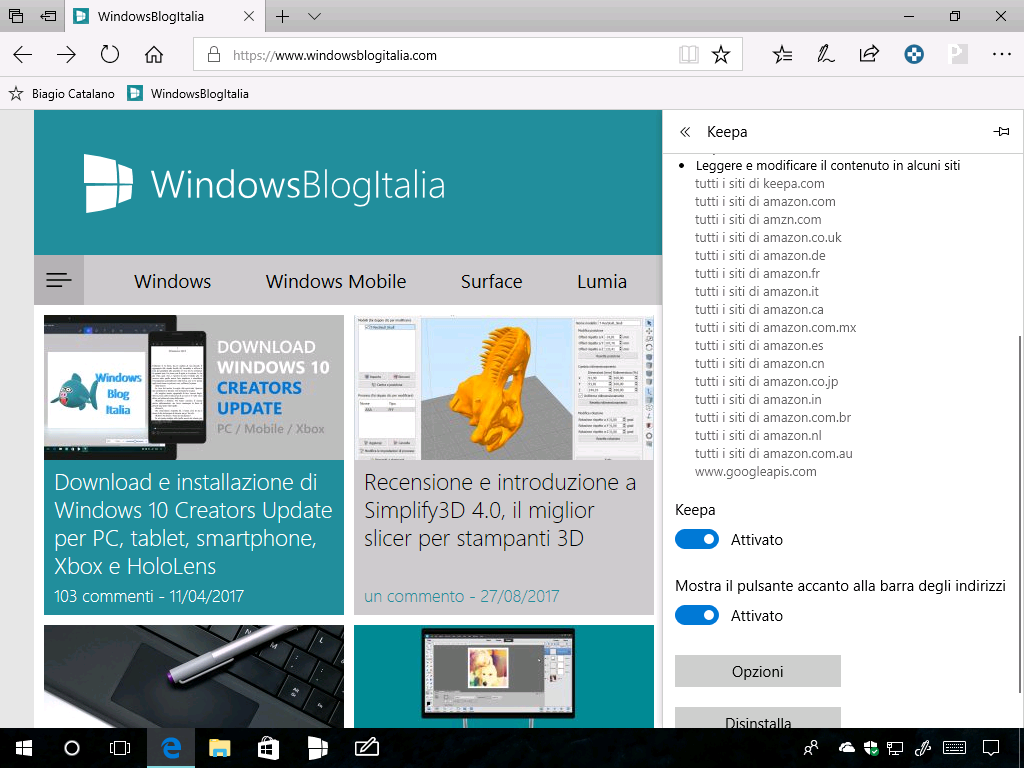Open 'un commento' link for Simplify3D
1024x768 pixels.
click(414, 596)
